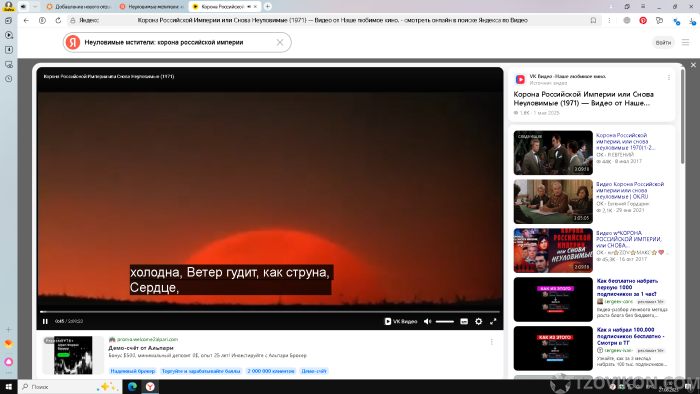The width and height of the screenshot is (700, 394).
Task: Close the video overlay panel
Action: [693, 65]
